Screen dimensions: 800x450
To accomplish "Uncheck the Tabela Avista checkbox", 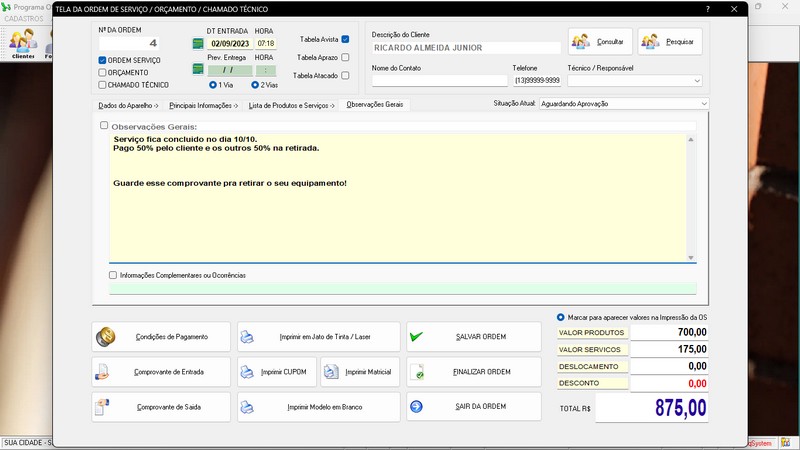I will (x=345, y=39).
